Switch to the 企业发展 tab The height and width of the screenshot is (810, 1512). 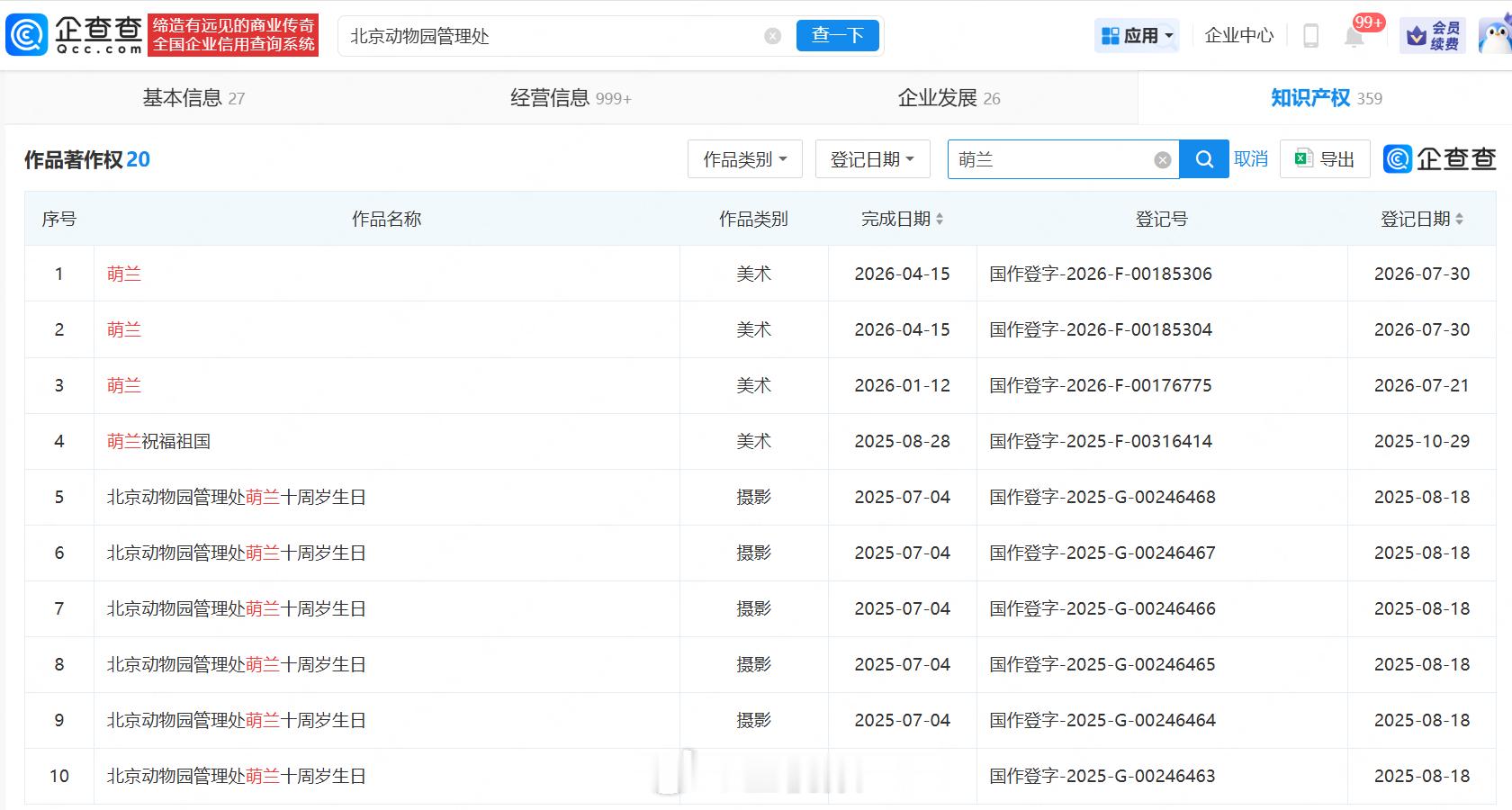949,98
